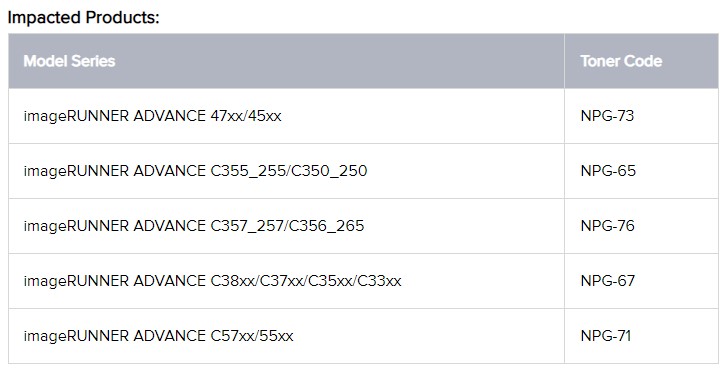The height and width of the screenshot is (373, 726).
Task: Click the C356_265 model text
Action: tap(326, 226)
